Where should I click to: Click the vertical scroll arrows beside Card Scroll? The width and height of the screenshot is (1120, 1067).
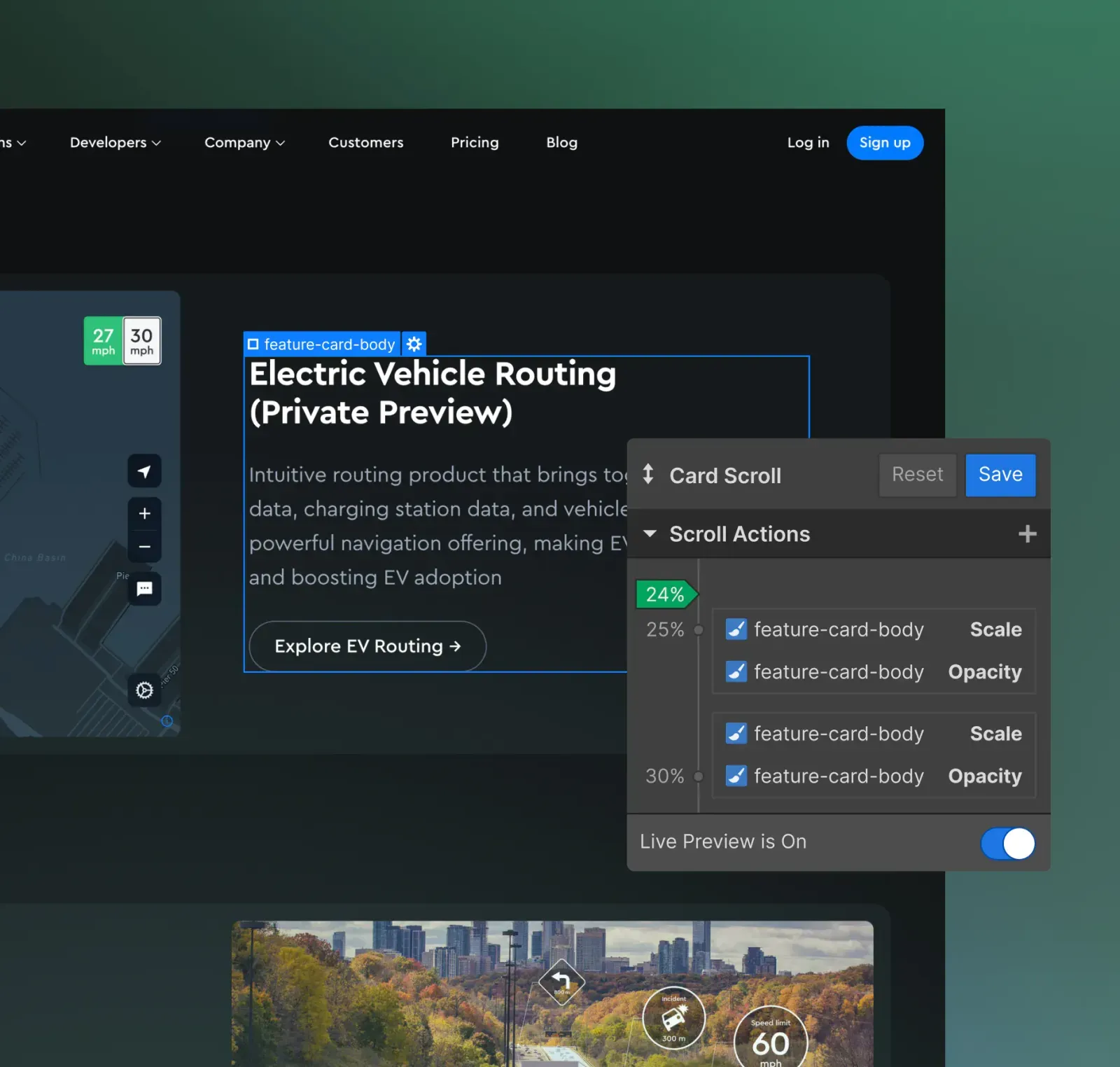648,475
